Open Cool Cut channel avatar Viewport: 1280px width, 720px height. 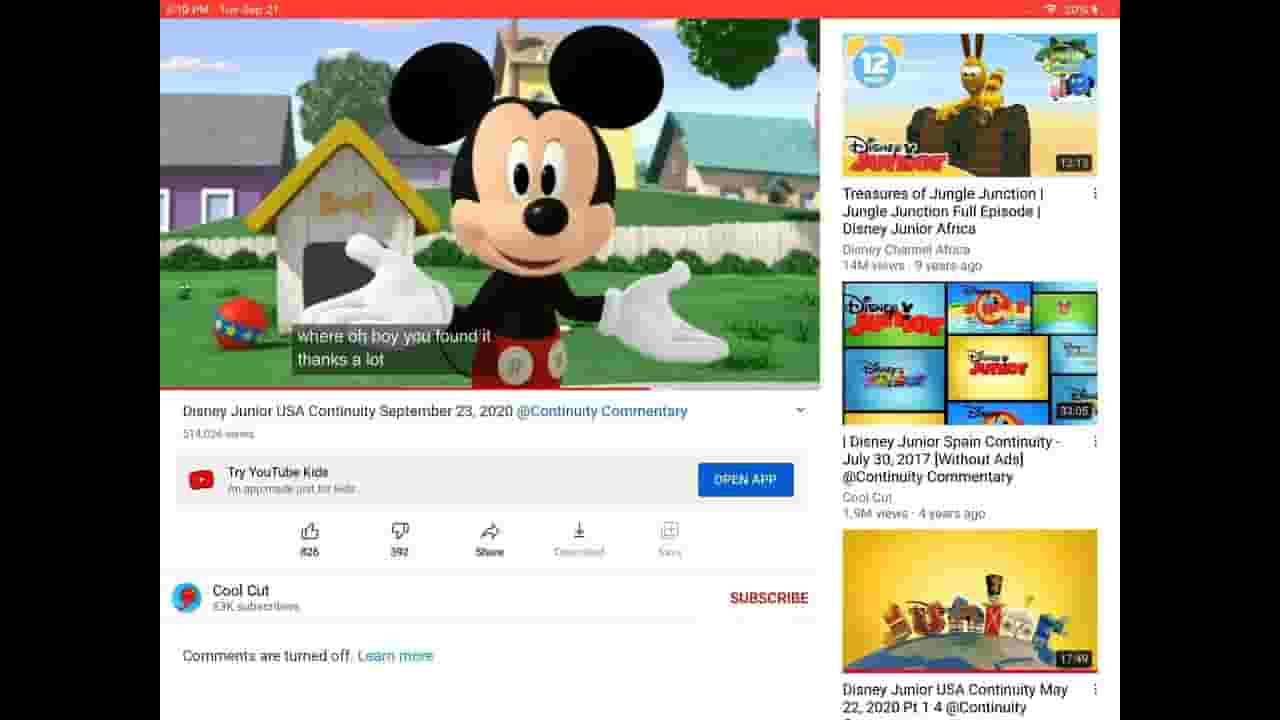coord(187,597)
